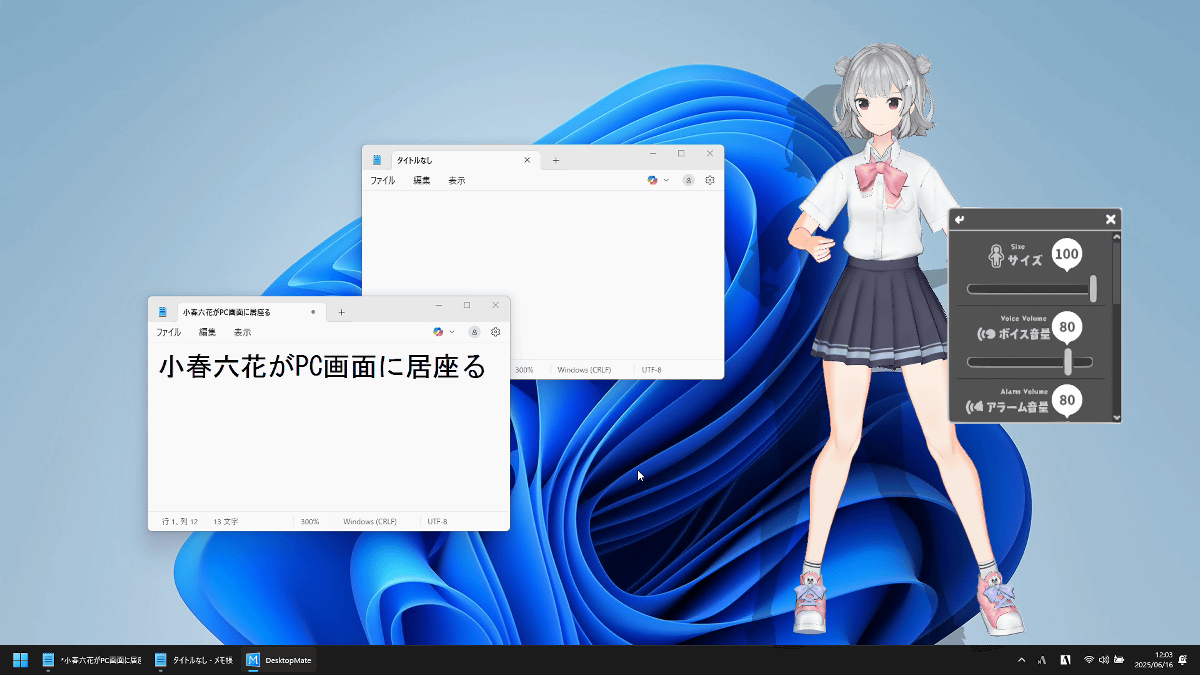Image resolution: width=1200 pixels, height=675 pixels.
Task: Switch to タイトルなし - メモ帳 taskbar button
Action: tap(194, 660)
